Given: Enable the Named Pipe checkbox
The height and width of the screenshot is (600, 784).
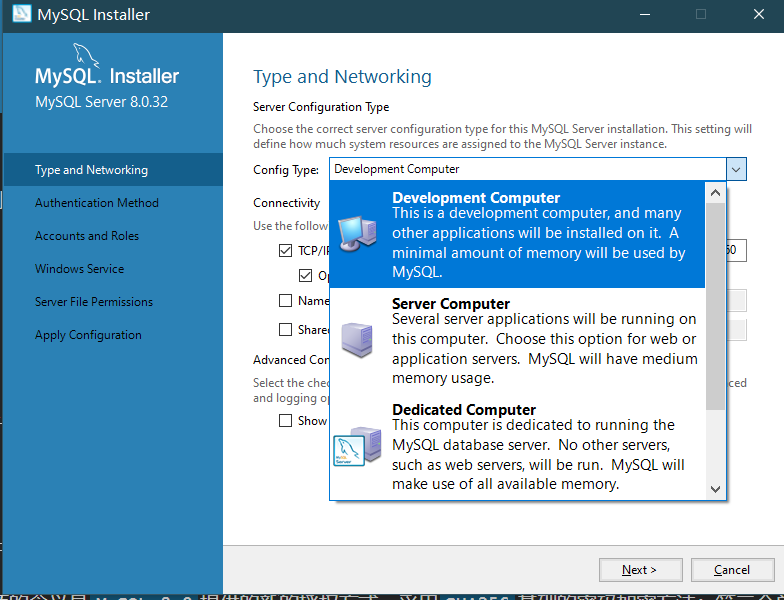Looking at the screenshot, I should [286, 300].
